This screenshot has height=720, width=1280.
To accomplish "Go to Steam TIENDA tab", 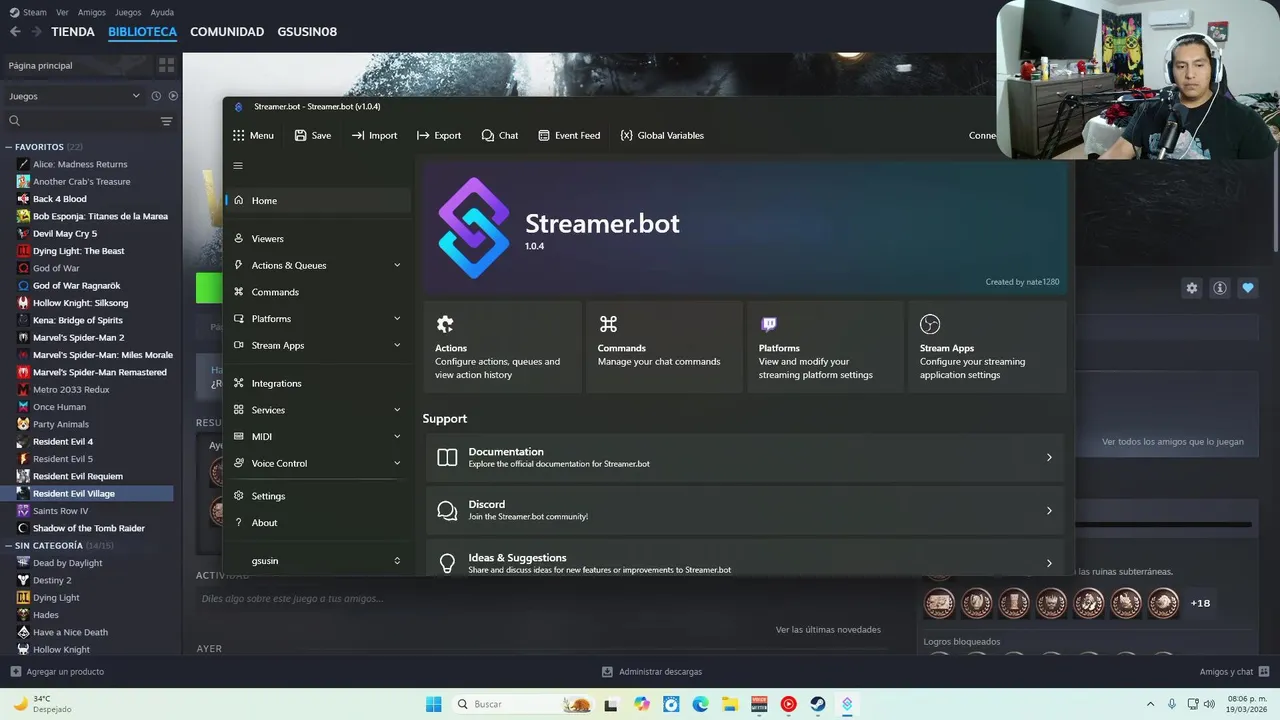I will (73, 32).
